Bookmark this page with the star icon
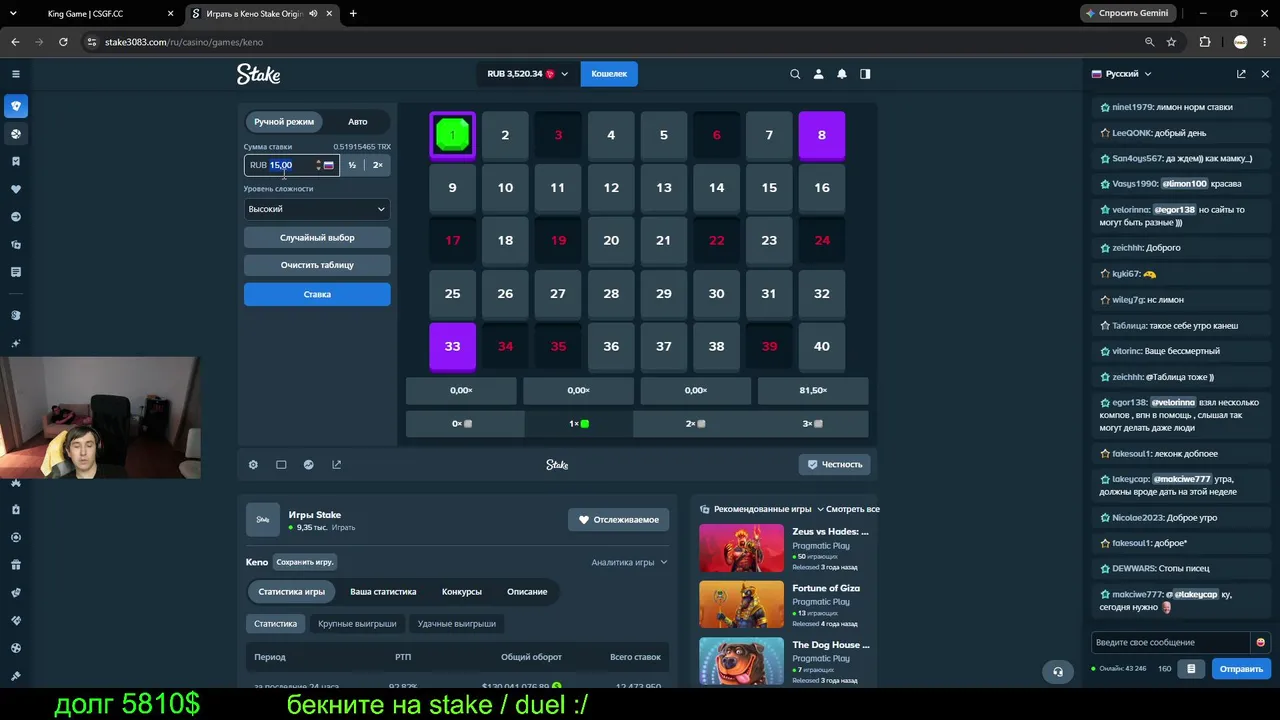The image size is (1280, 720). point(1171,42)
